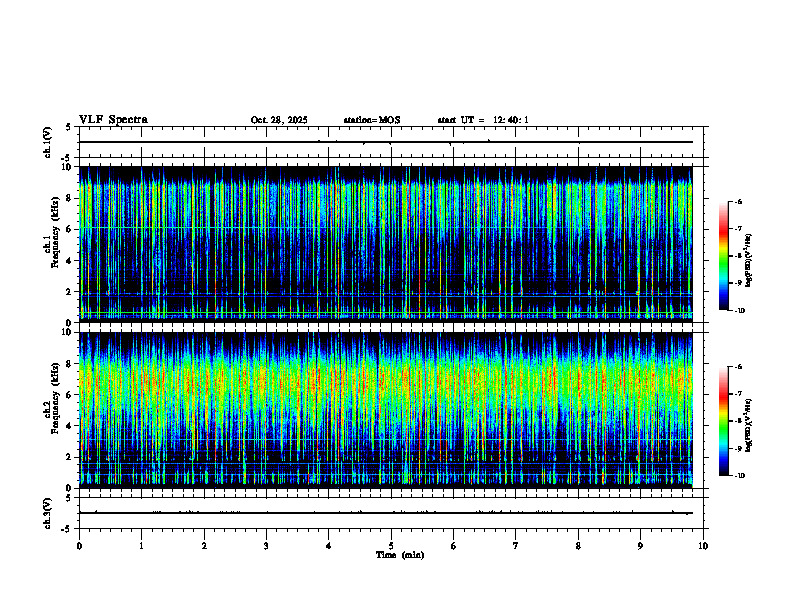Image resolution: width=792 pixels, height=612 pixels.
Task: Click the ch.1 voltage trace strip
Action: pyautogui.click(x=391, y=142)
